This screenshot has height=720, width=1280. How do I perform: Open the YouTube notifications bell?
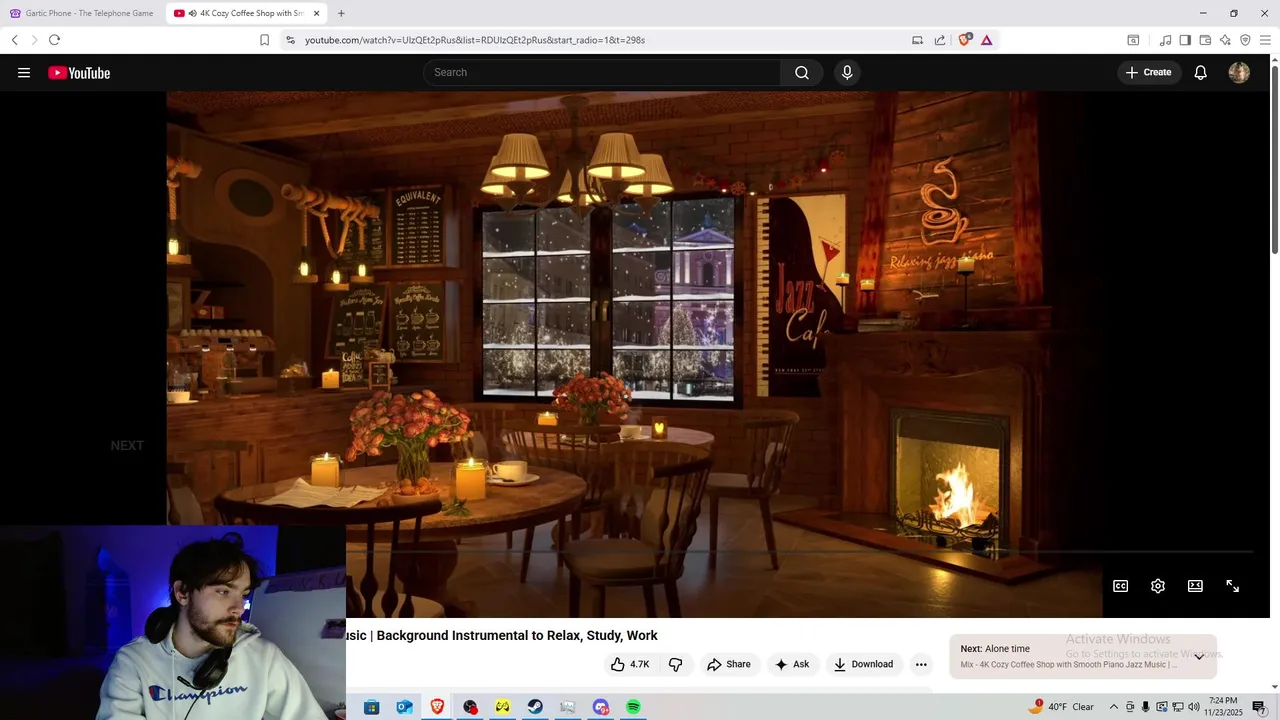pyautogui.click(x=1201, y=72)
